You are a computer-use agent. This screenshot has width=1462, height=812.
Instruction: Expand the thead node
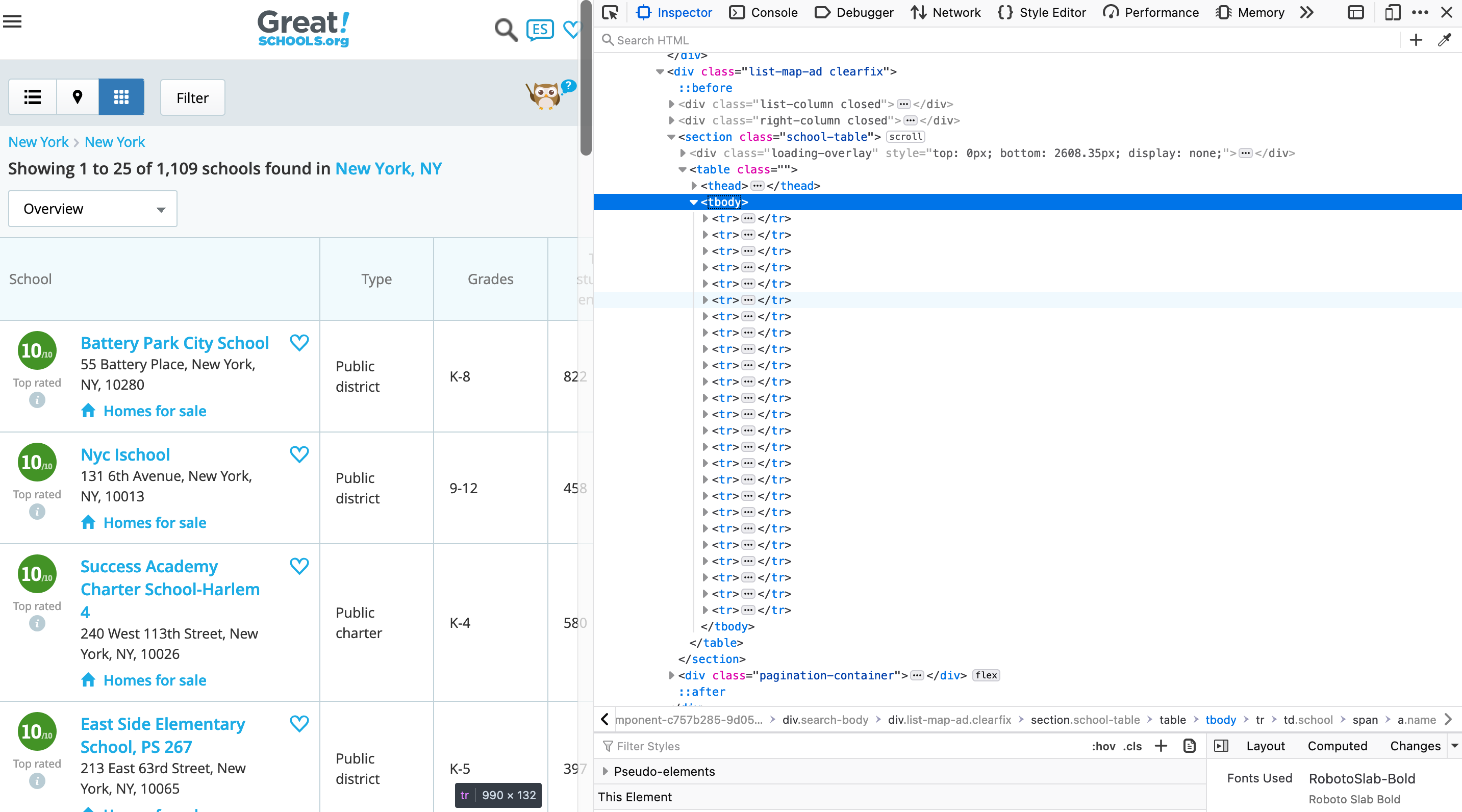pyautogui.click(x=694, y=186)
